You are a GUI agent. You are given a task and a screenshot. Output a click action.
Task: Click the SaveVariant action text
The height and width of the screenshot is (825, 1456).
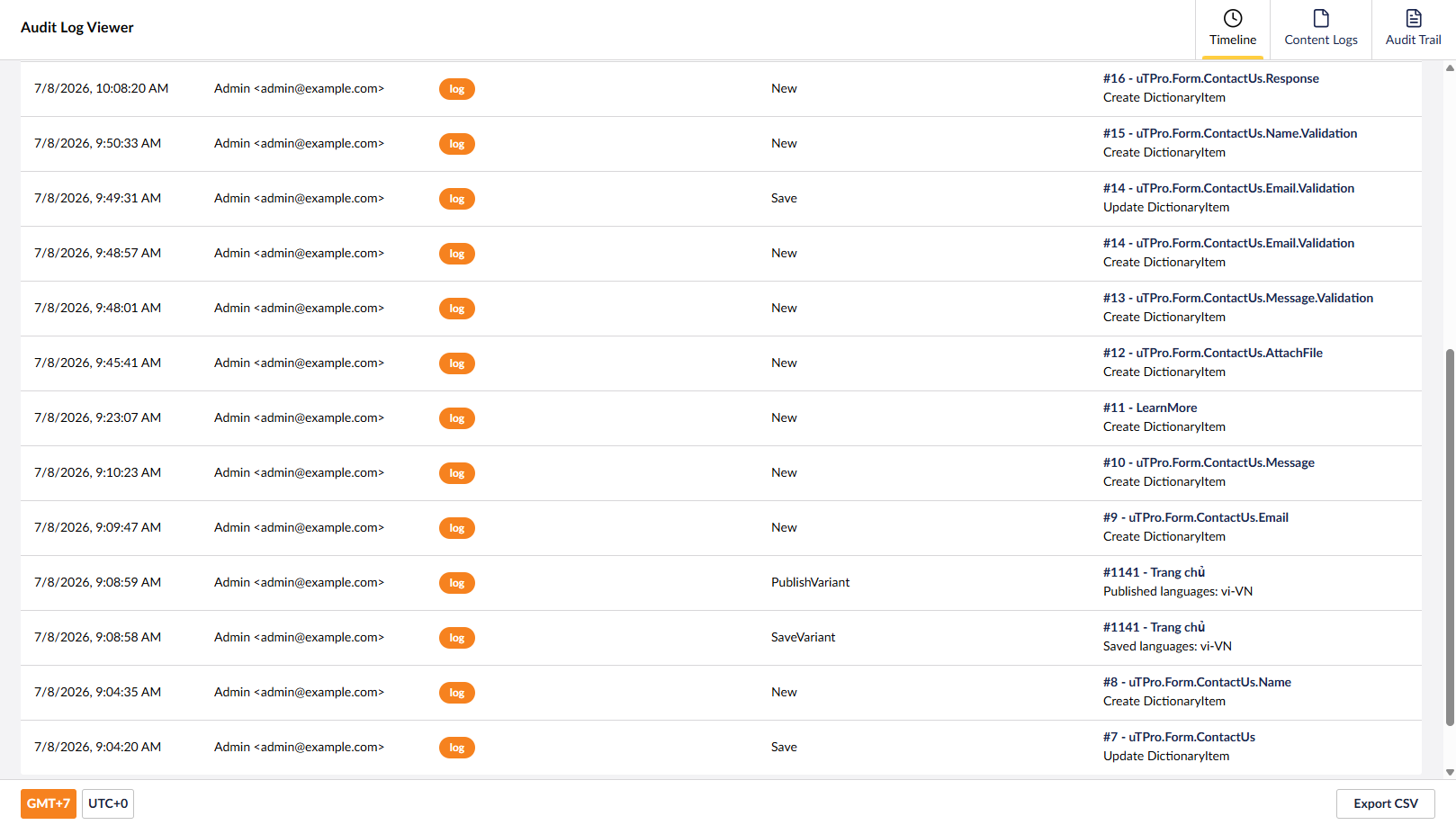tap(803, 637)
